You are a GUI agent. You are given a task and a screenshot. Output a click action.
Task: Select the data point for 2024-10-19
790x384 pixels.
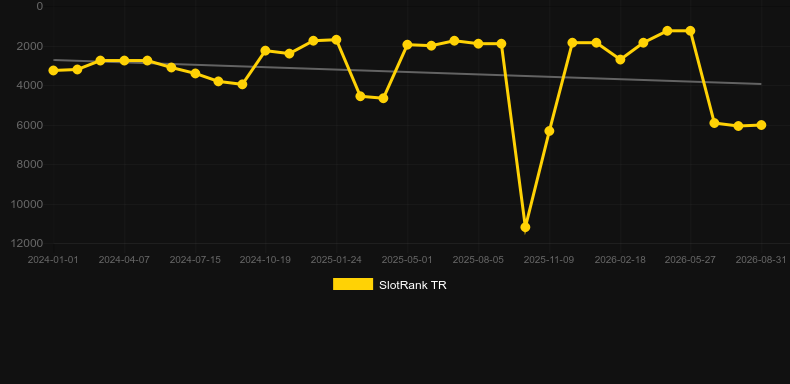(266, 50)
